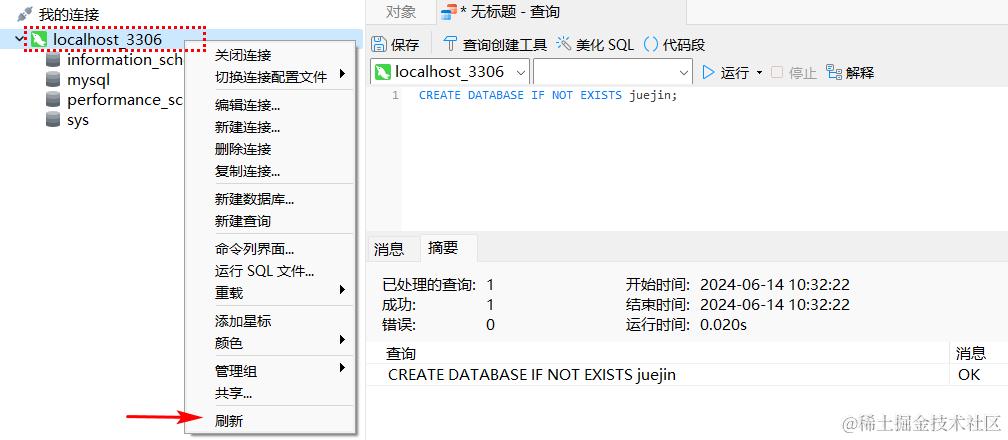Click the information_schema database icon

[53, 60]
